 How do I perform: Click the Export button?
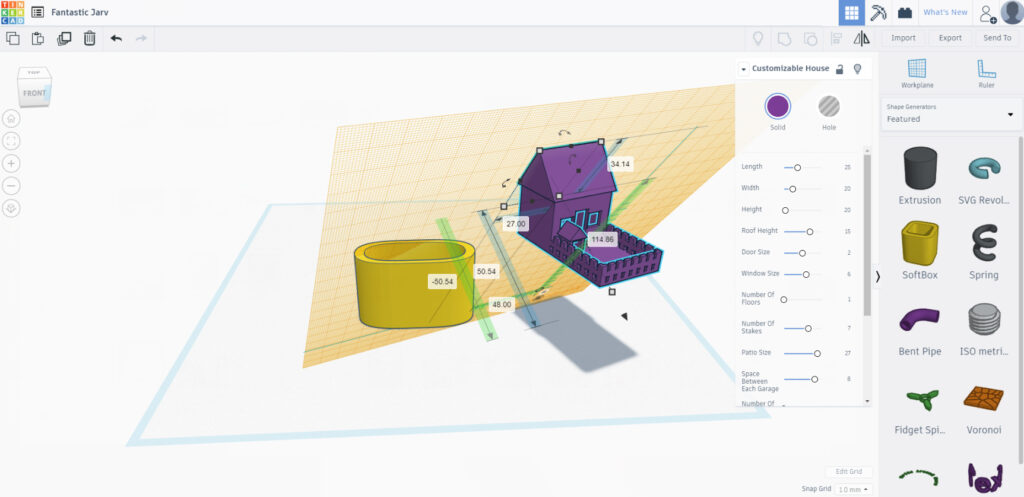[950, 38]
